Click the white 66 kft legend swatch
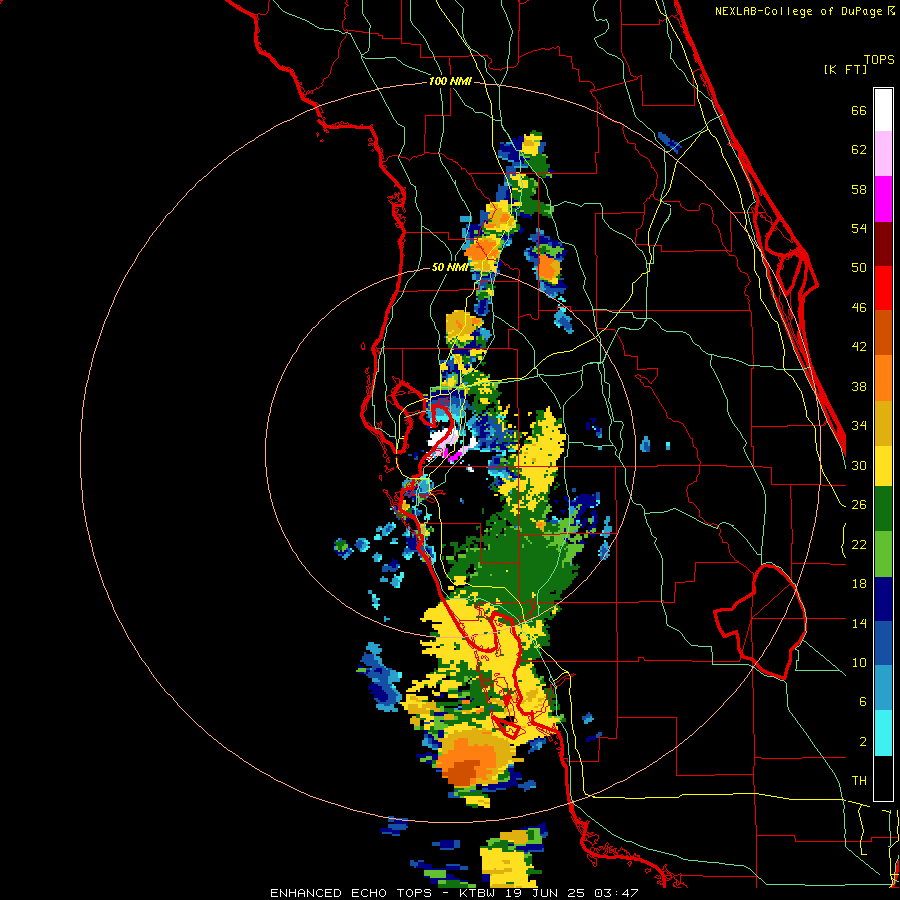900x900 pixels. 883,110
